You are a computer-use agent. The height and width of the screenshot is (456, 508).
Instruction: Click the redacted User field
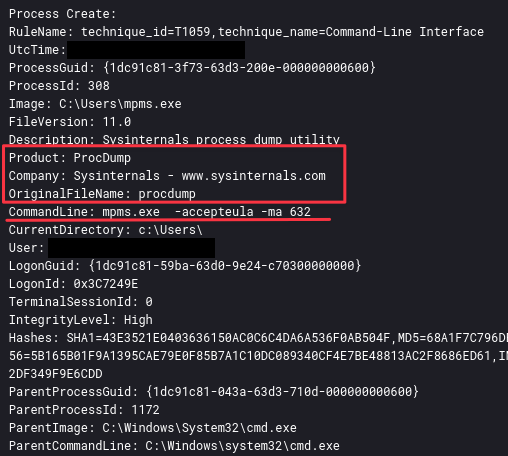(x=131, y=248)
